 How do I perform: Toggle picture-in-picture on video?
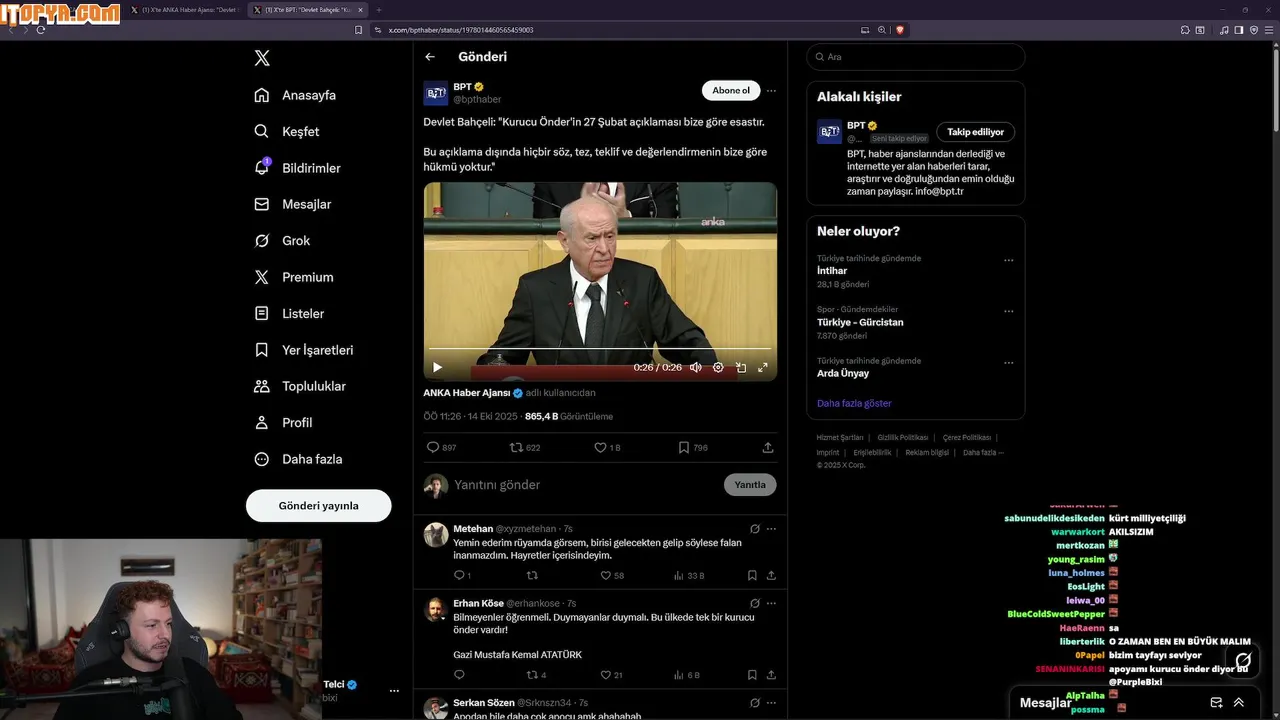pyautogui.click(x=741, y=367)
